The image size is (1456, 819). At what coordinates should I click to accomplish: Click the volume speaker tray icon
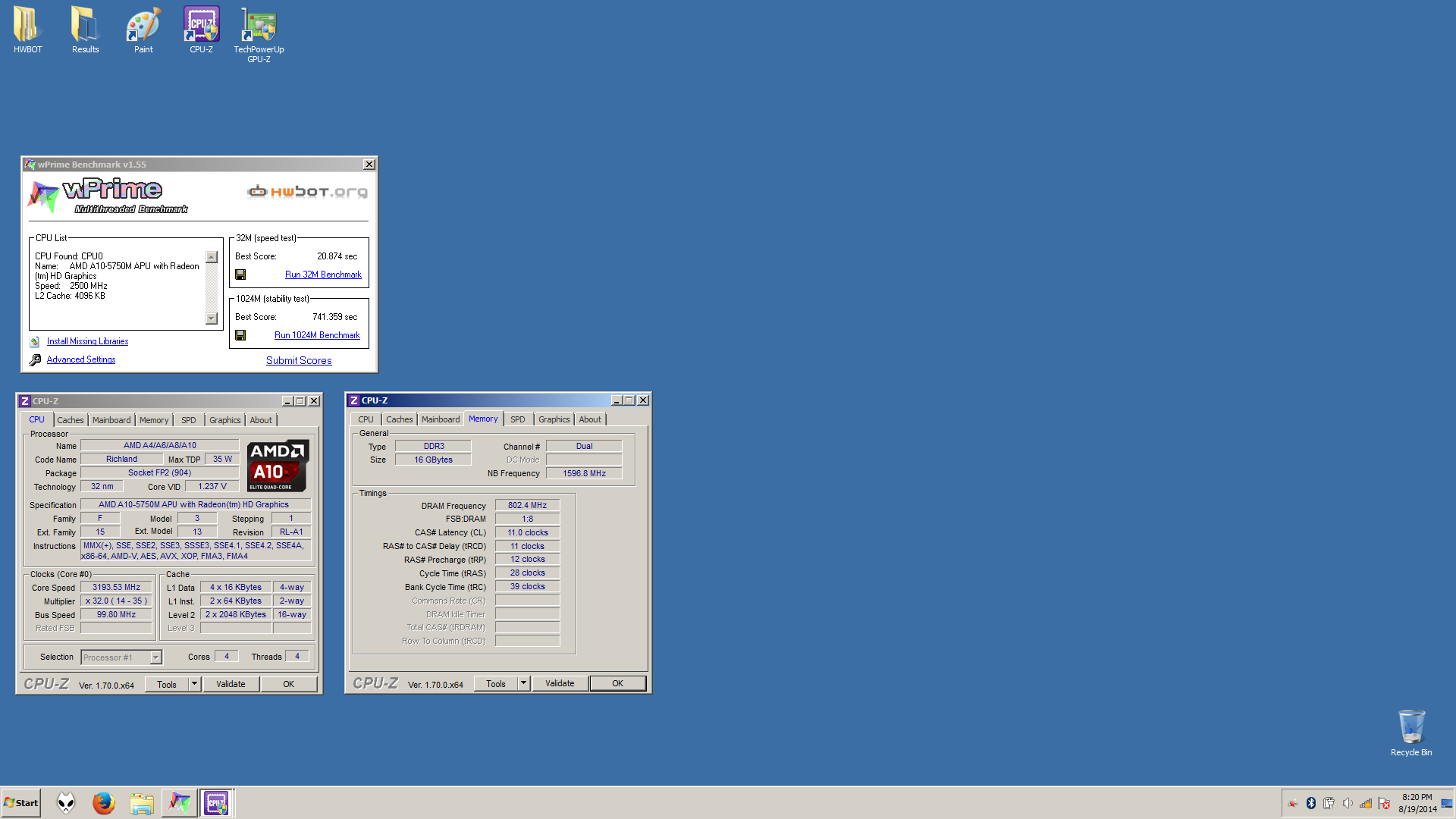click(1348, 803)
